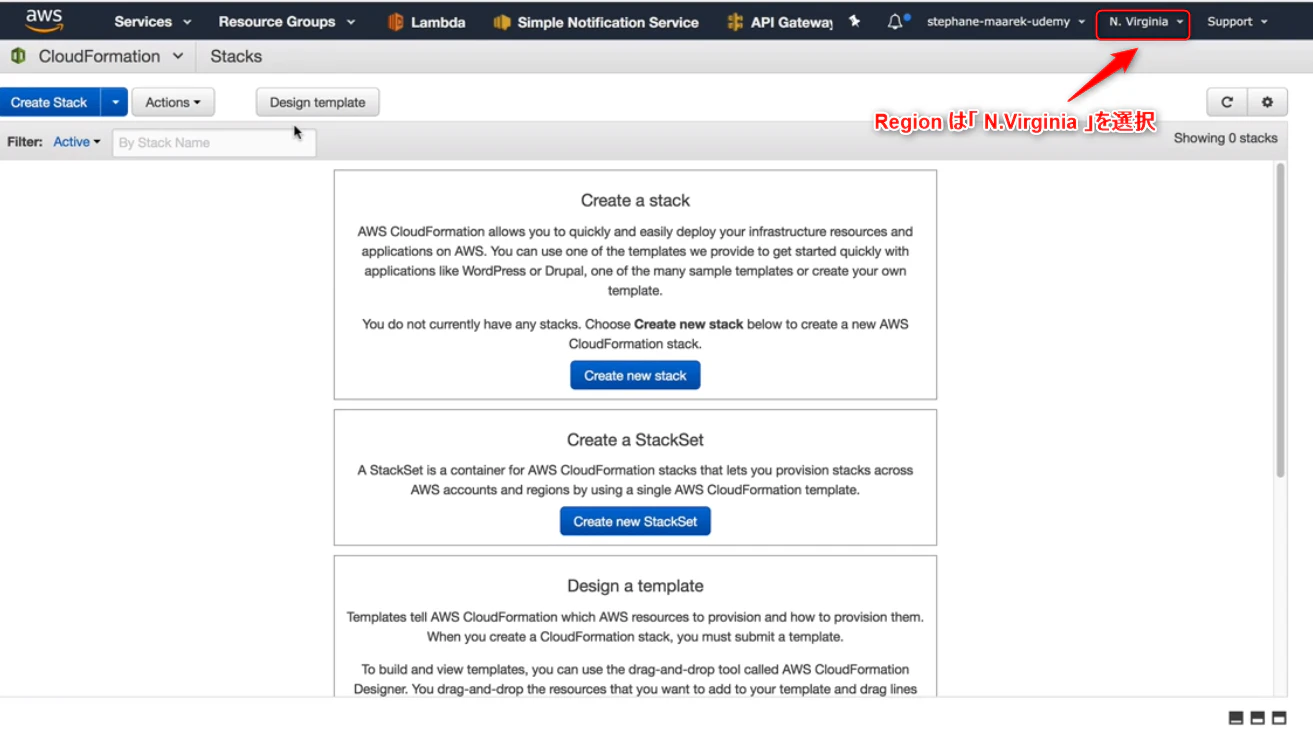This screenshot has height=730, width=1313.
Task: Open the notifications bell icon
Action: tap(895, 21)
